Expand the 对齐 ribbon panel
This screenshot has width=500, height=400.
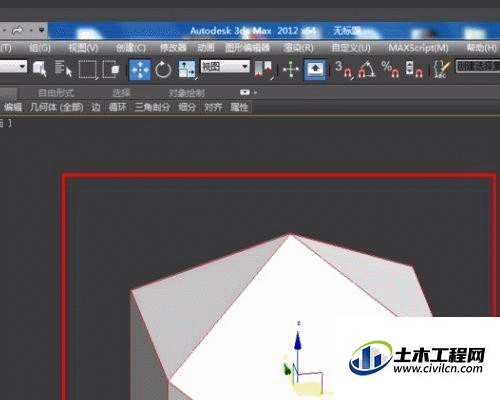pyautogui.click(x=213, y=107)
